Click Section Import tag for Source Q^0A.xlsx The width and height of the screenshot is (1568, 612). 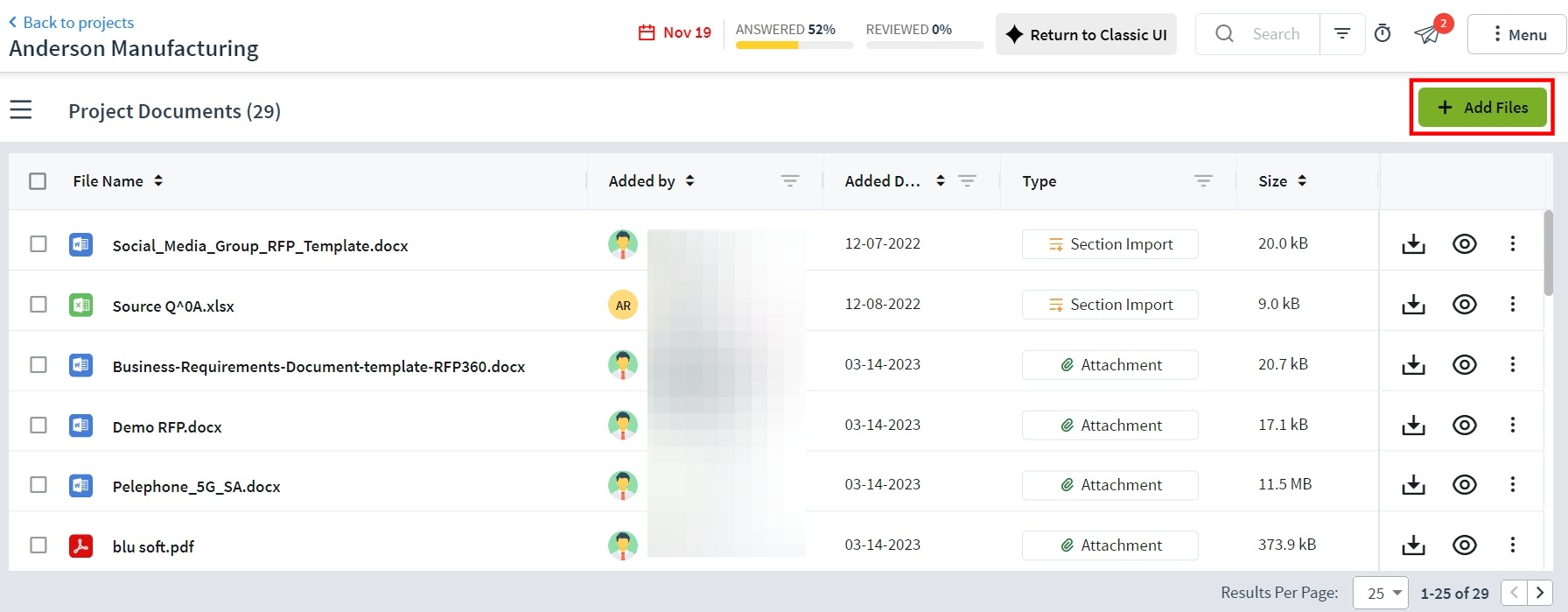pos(1110,305)
